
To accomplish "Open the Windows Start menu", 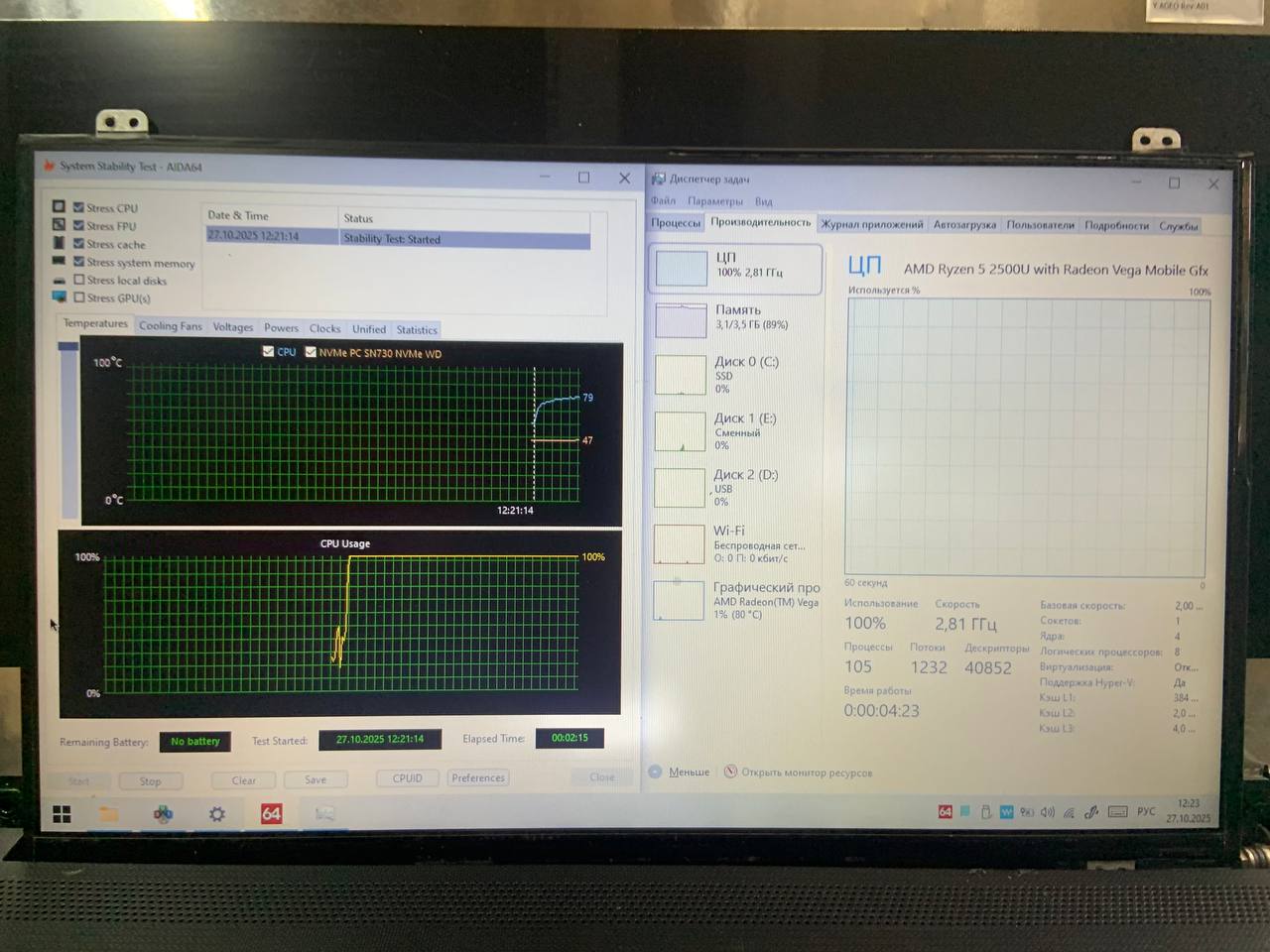I will point(62,814).
